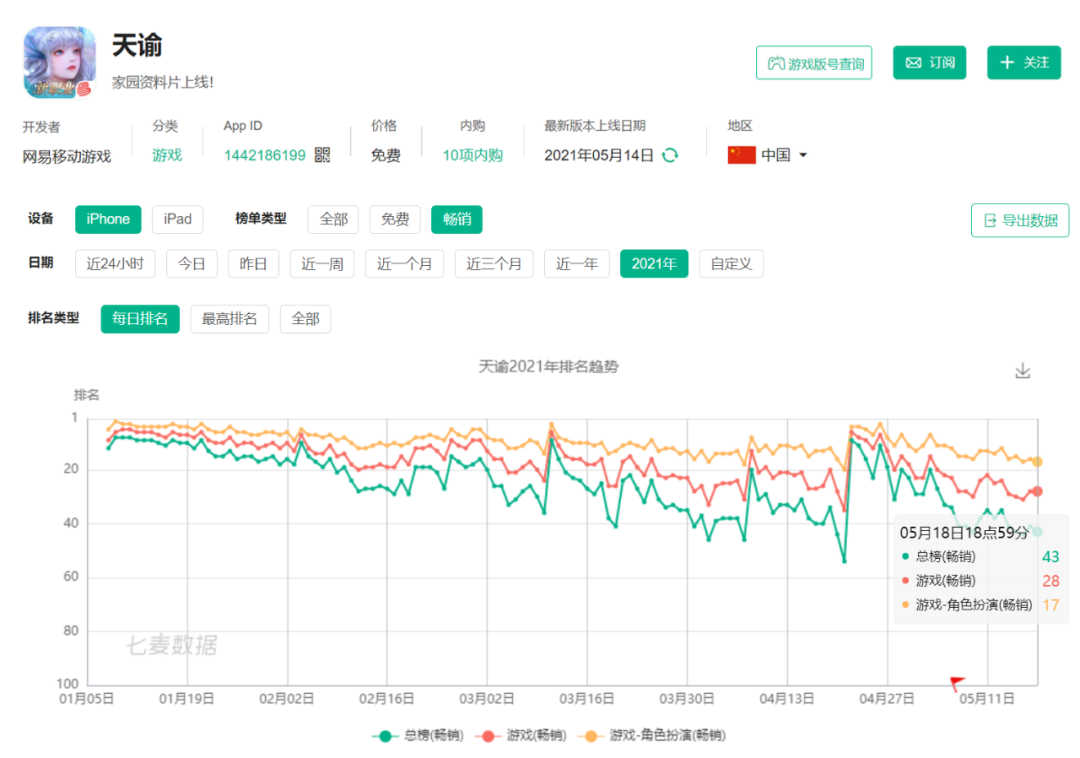
Task: Open the 10项内购 in-app purchases link
Action: 472,156
